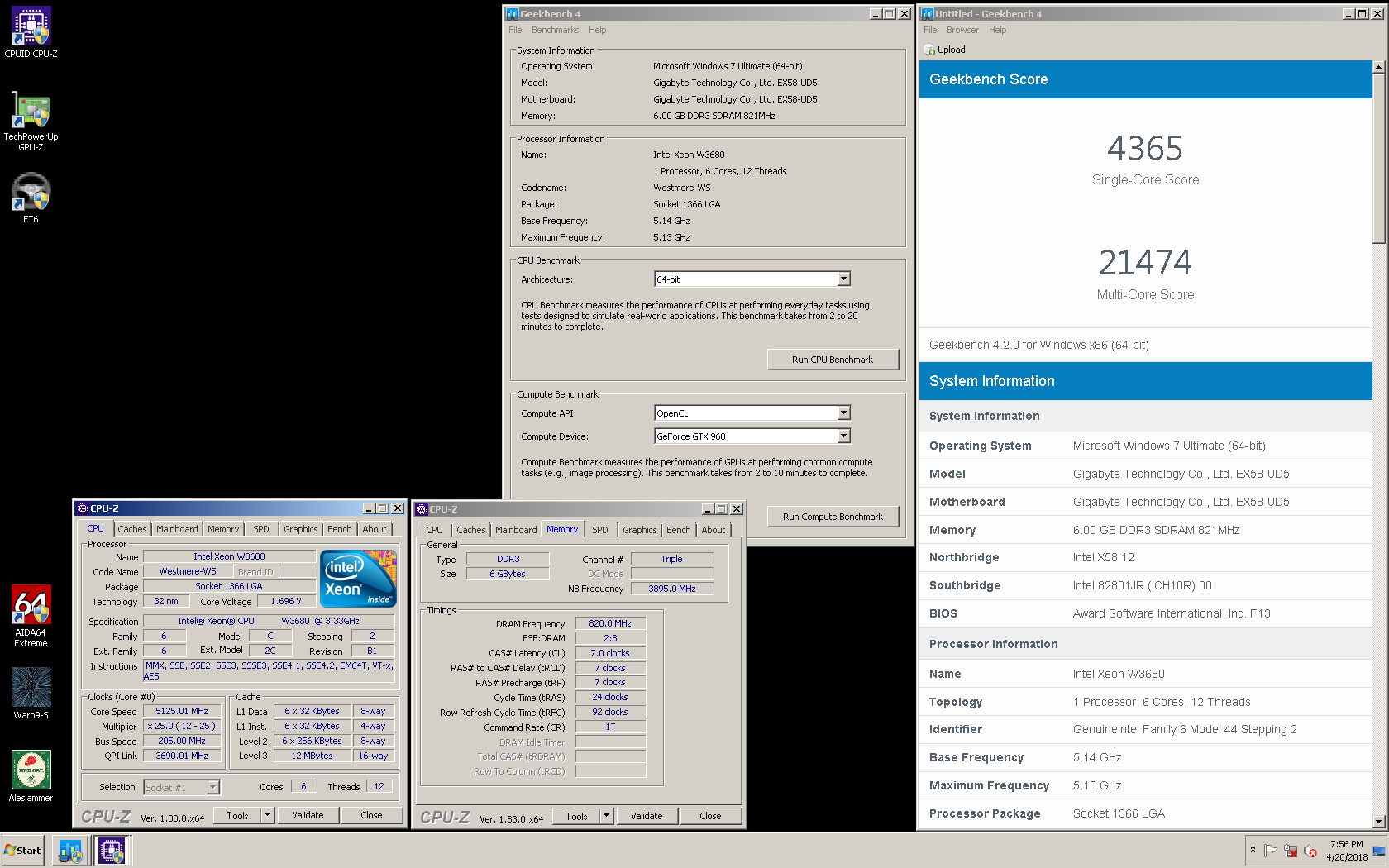Click the Upload icon in Geekbench results window
The image size is (1389, 868).
point(929,50)
